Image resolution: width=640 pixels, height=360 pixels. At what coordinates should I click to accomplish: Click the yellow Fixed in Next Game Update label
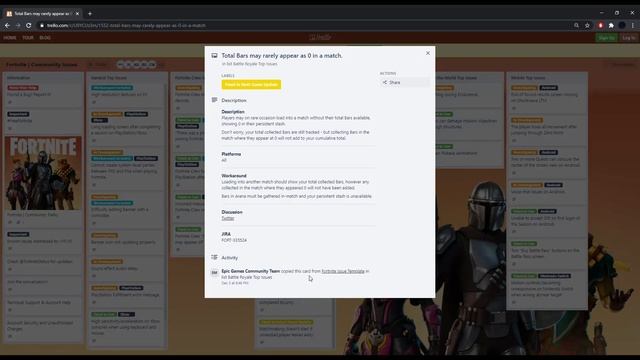pyautogui.click(x=251, y=84)
